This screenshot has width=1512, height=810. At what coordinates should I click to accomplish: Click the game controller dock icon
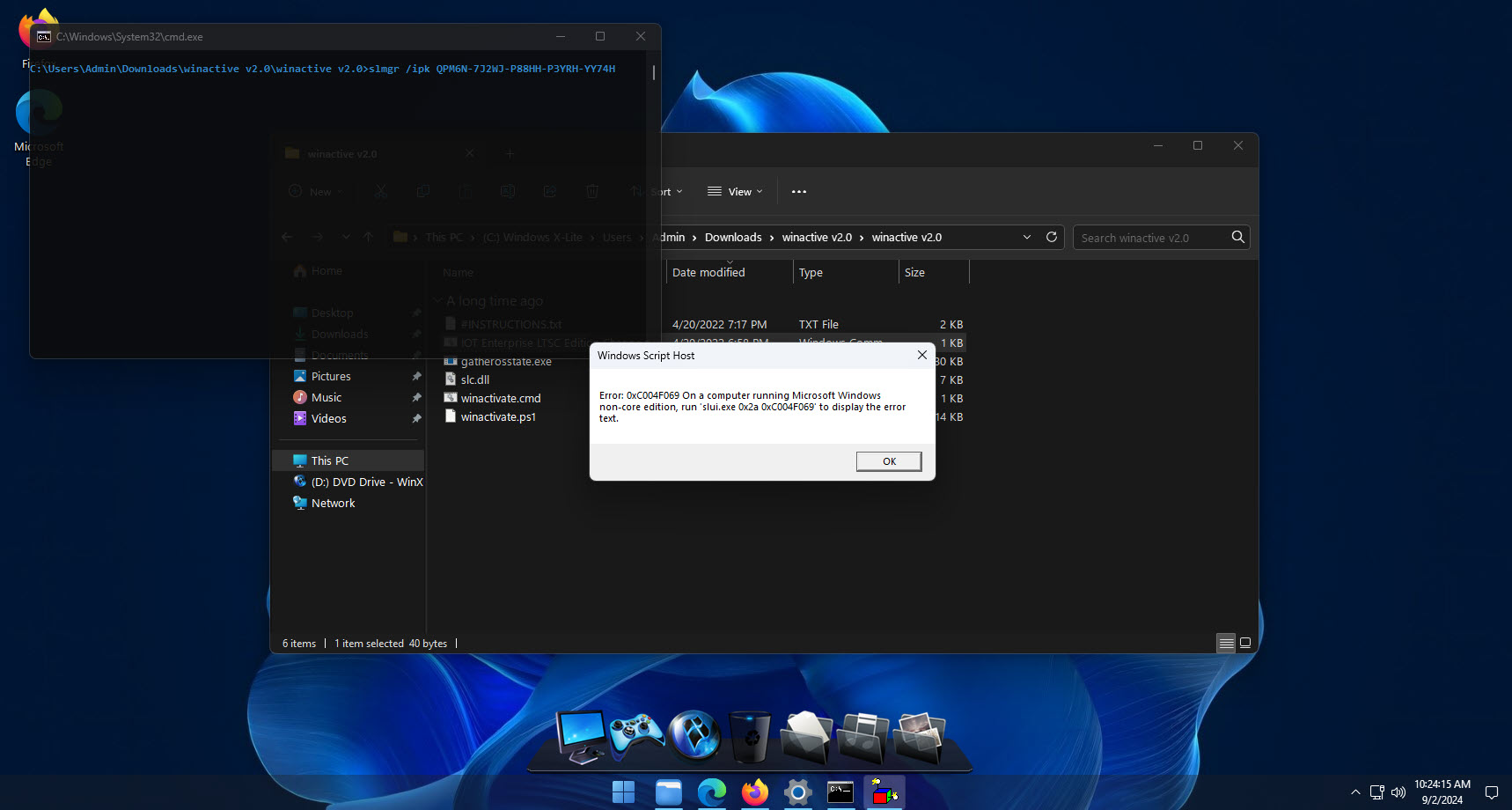pyautogui.click(x=637, y=737)
